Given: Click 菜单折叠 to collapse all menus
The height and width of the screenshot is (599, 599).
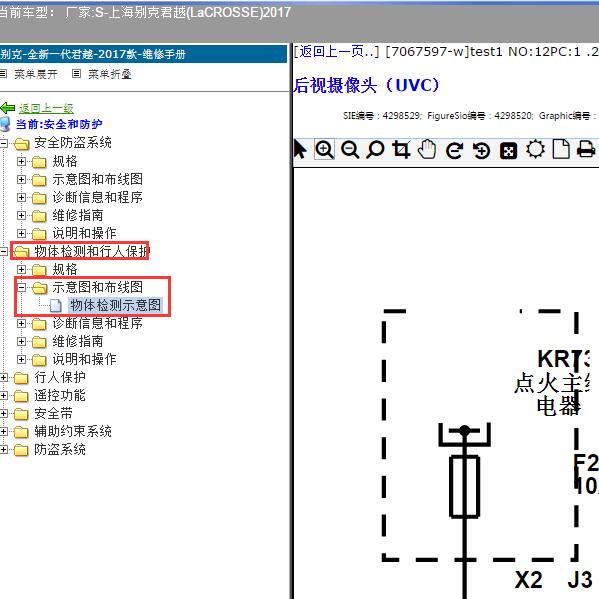Looking at the screenshot, I should point(110,74).
